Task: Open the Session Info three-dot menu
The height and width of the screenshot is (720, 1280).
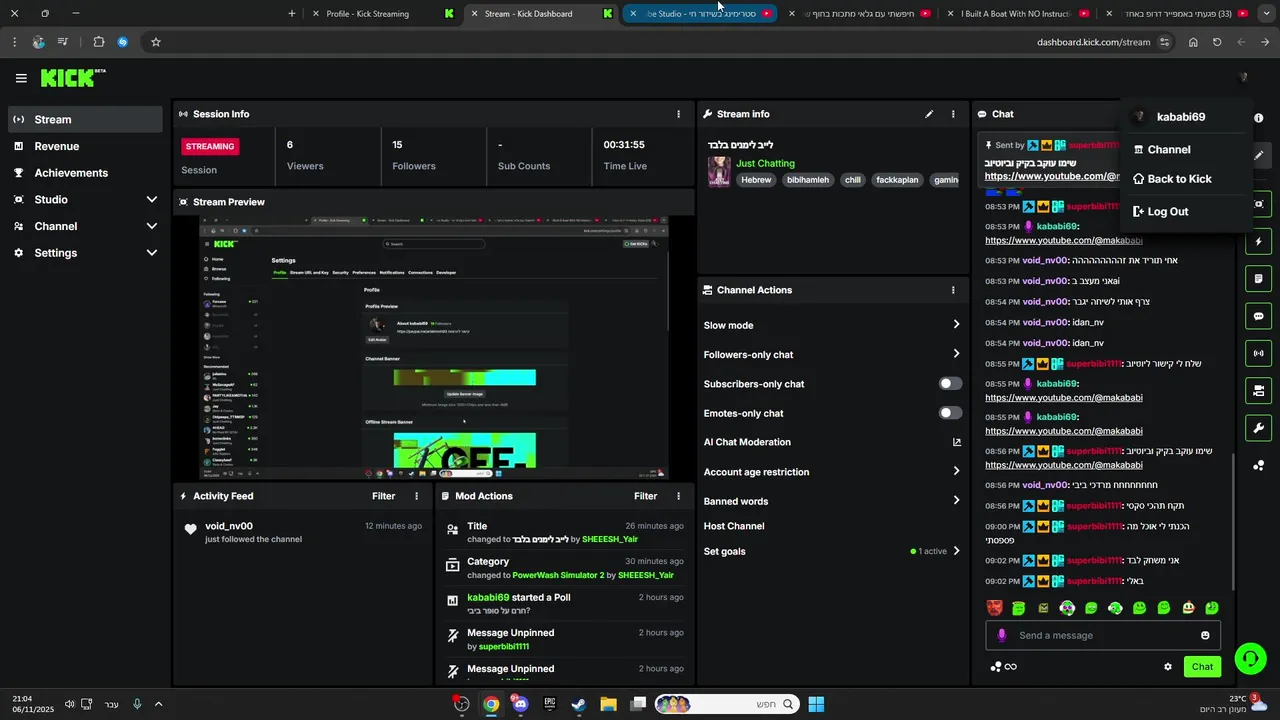Action: click(x=679, y=114)
